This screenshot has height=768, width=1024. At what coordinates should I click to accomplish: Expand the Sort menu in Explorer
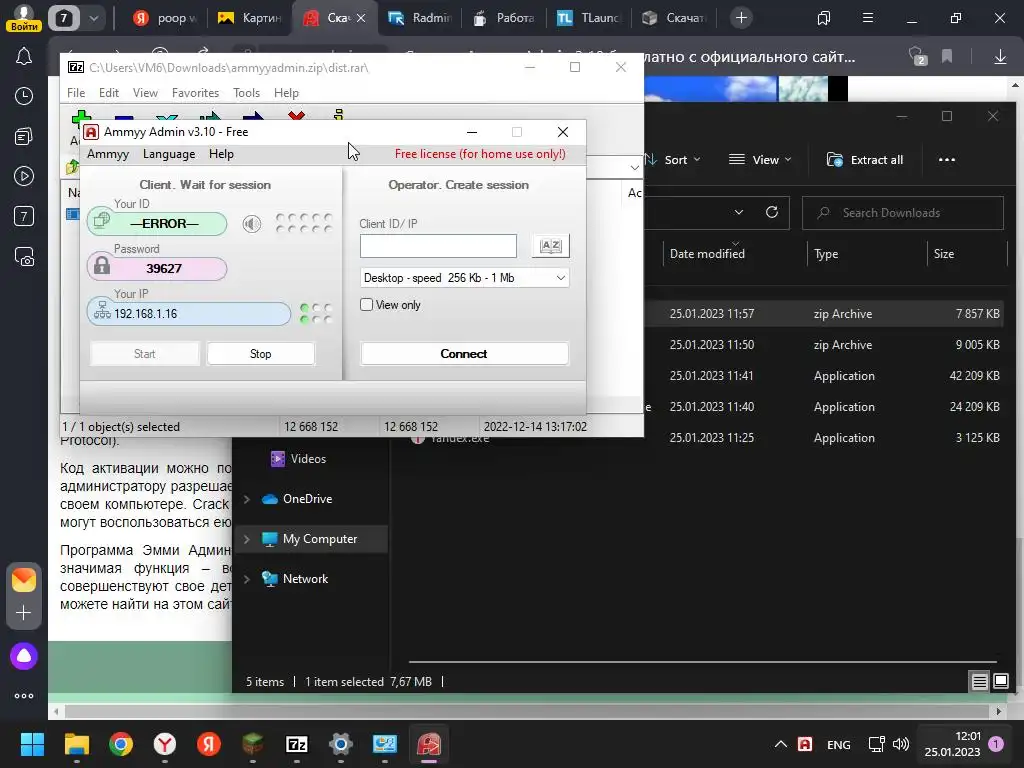point(673,160)
